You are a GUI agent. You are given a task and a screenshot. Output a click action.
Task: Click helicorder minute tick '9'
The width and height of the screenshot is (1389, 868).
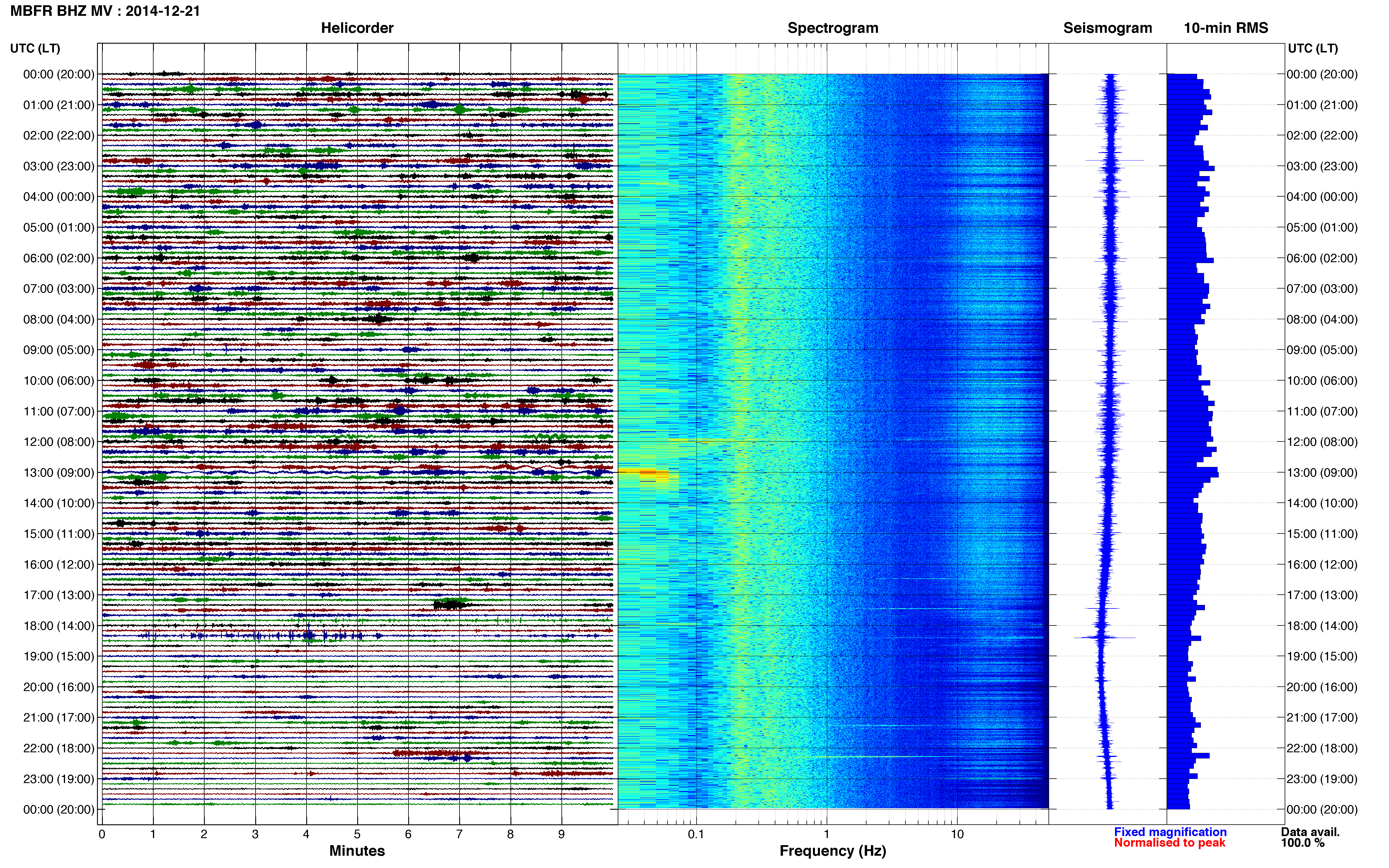tap(561, 834)
